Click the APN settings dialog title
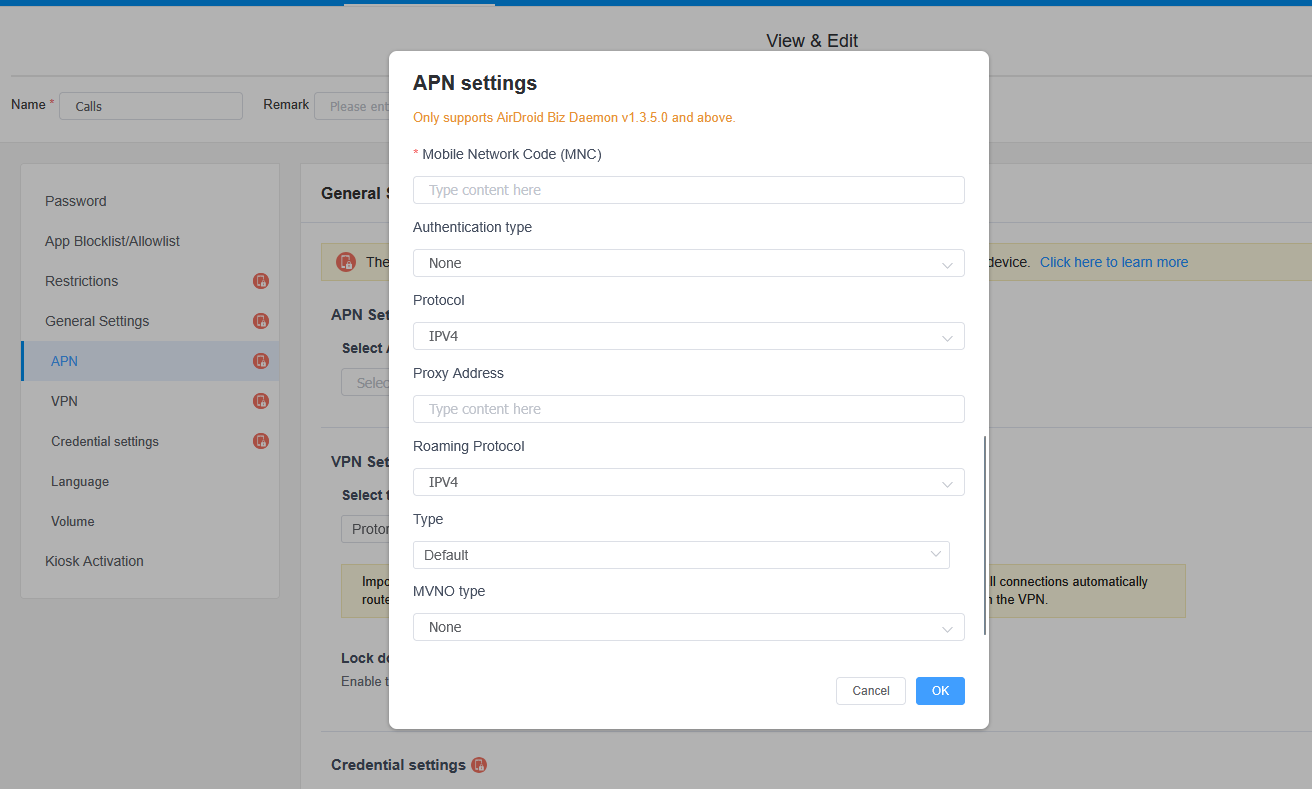Viewport: 1312px width, 789px height. tap(475, 83)
